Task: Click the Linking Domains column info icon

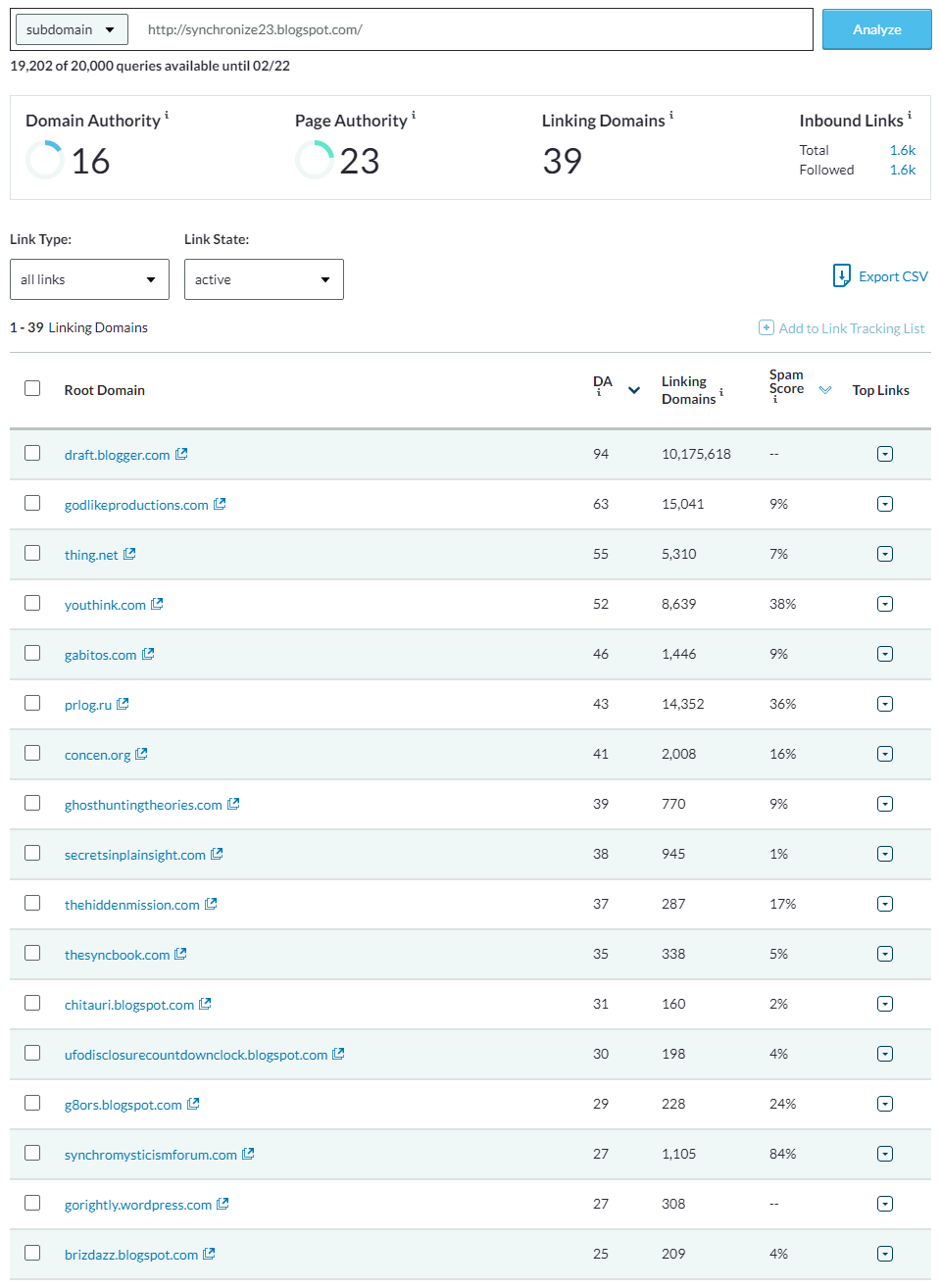Action: click(720, 391)
